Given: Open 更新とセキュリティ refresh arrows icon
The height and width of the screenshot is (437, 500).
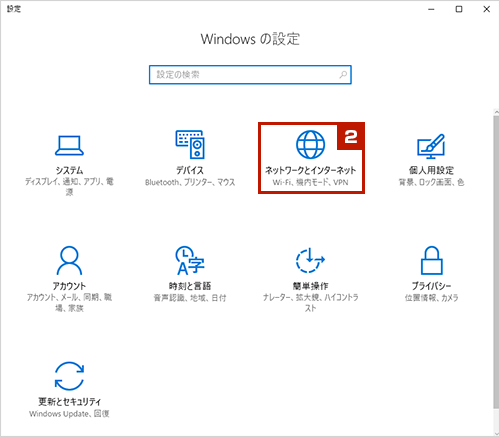Looking at the screenshot, I should pyautogui.click(x=69, y=376).
